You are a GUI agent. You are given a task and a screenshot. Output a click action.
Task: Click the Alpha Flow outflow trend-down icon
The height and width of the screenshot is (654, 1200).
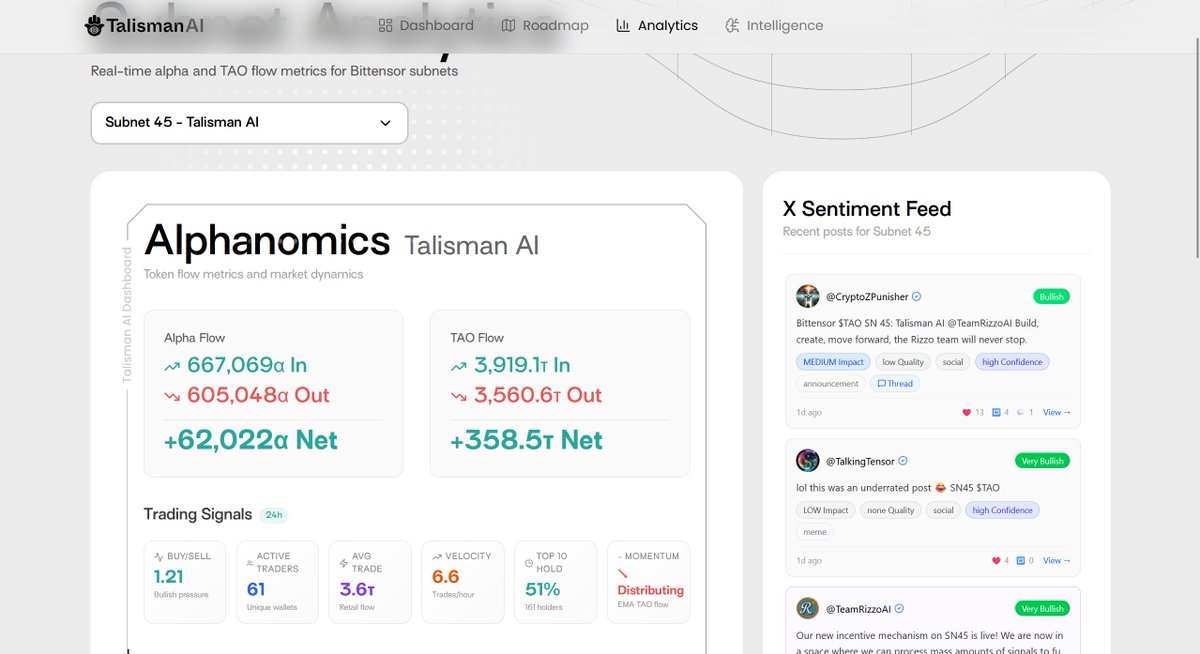tap(172, 396)
